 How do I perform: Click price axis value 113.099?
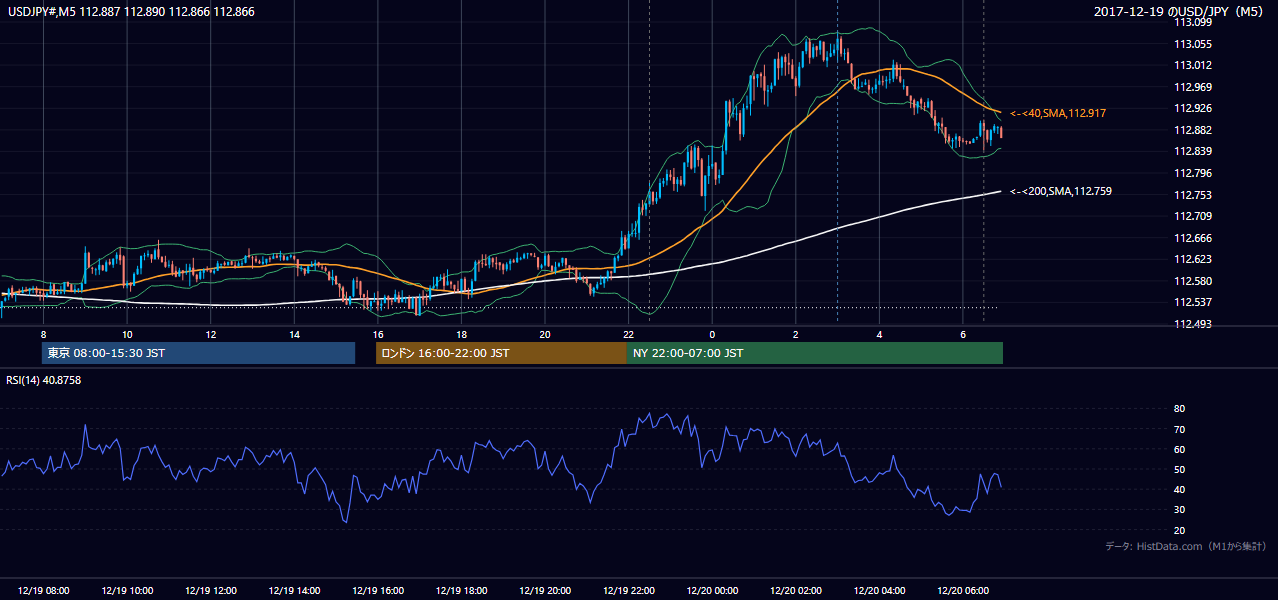coord(1192,22)
